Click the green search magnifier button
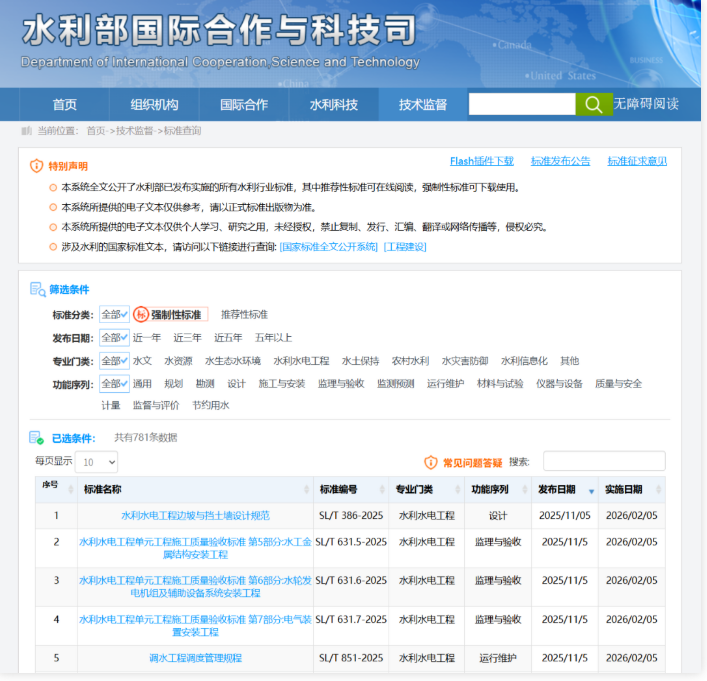This screenshot has width=707, height=681. click(x=593, y=104)
